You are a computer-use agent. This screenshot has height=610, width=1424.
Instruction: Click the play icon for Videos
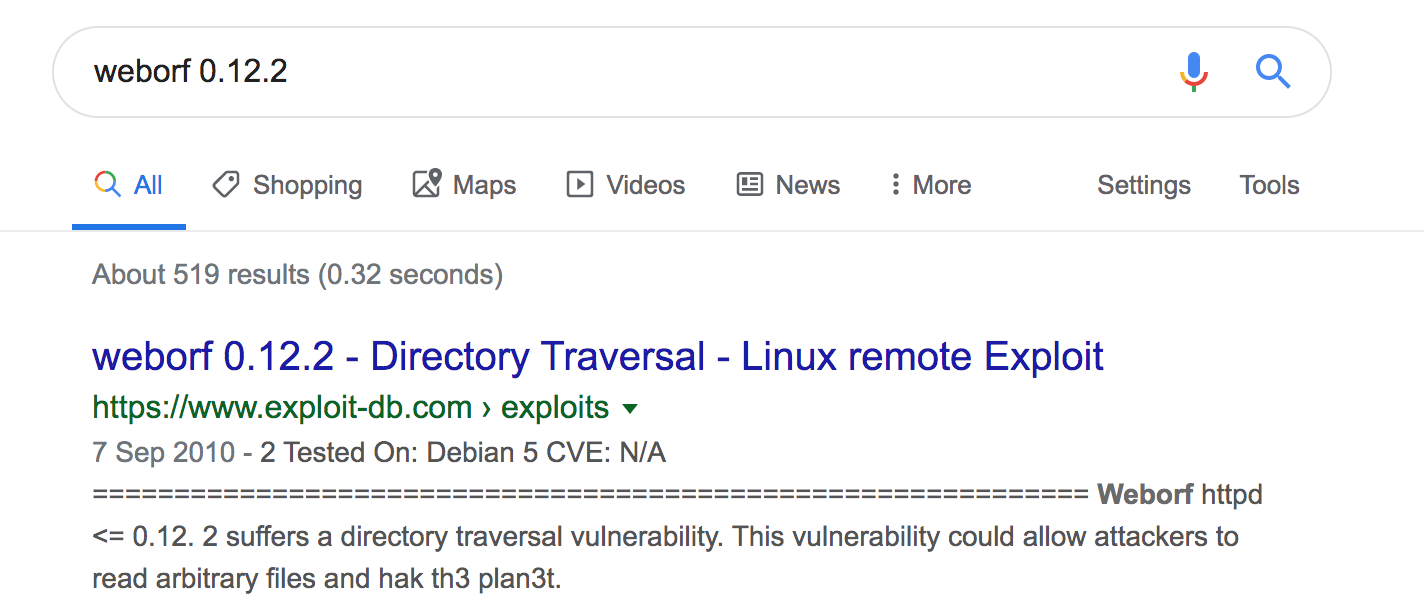(x=580, y=184)
